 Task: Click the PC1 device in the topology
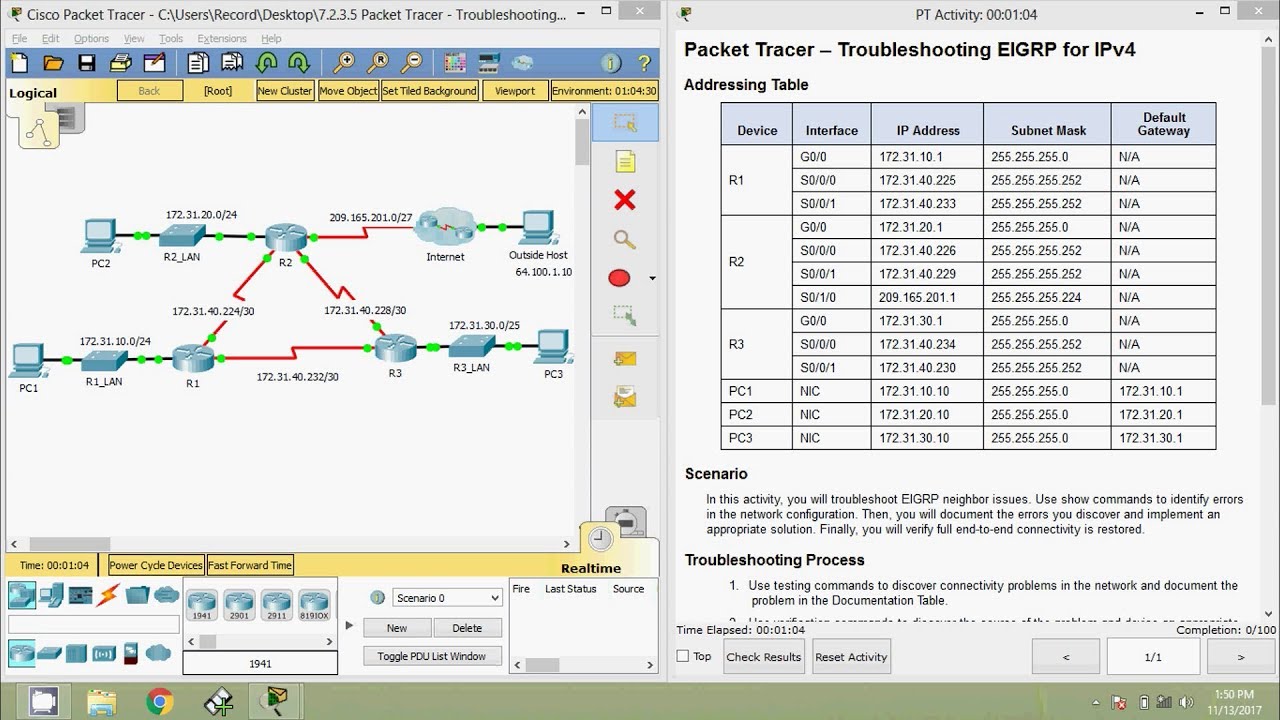click(28, 358)
